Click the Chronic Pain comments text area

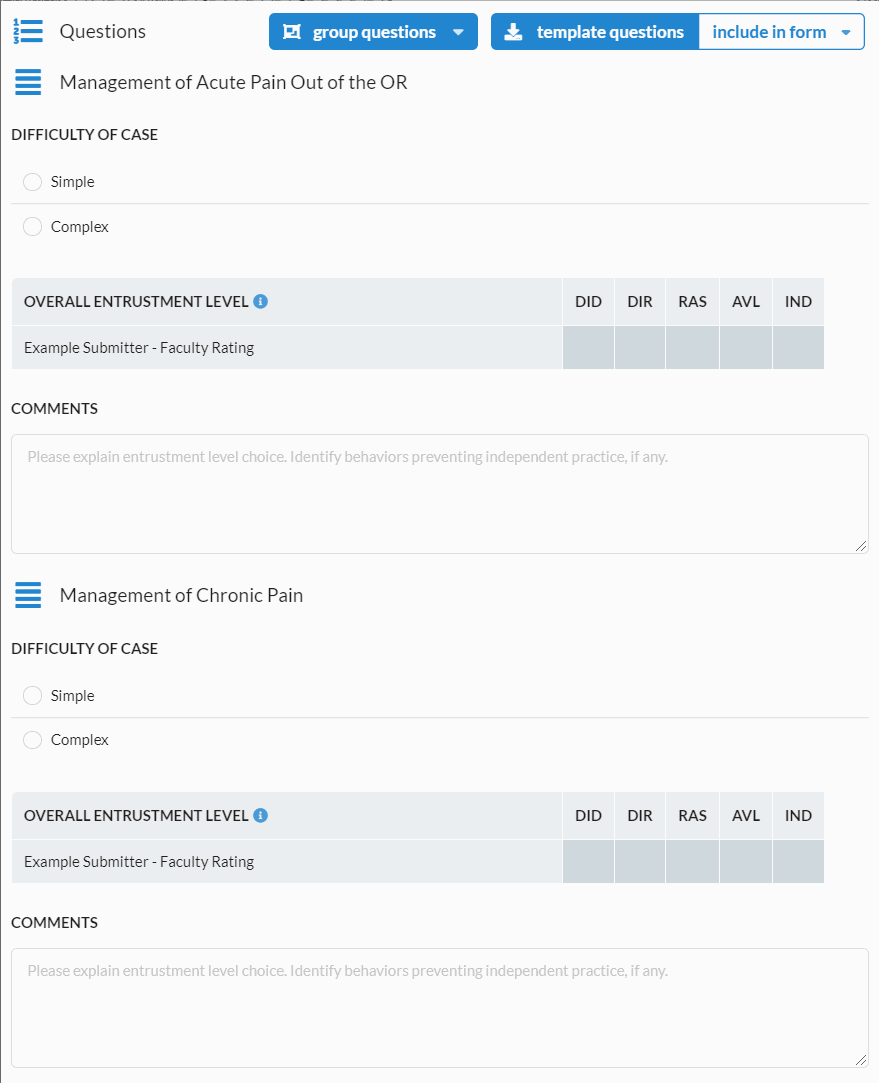pos(440,1008)
